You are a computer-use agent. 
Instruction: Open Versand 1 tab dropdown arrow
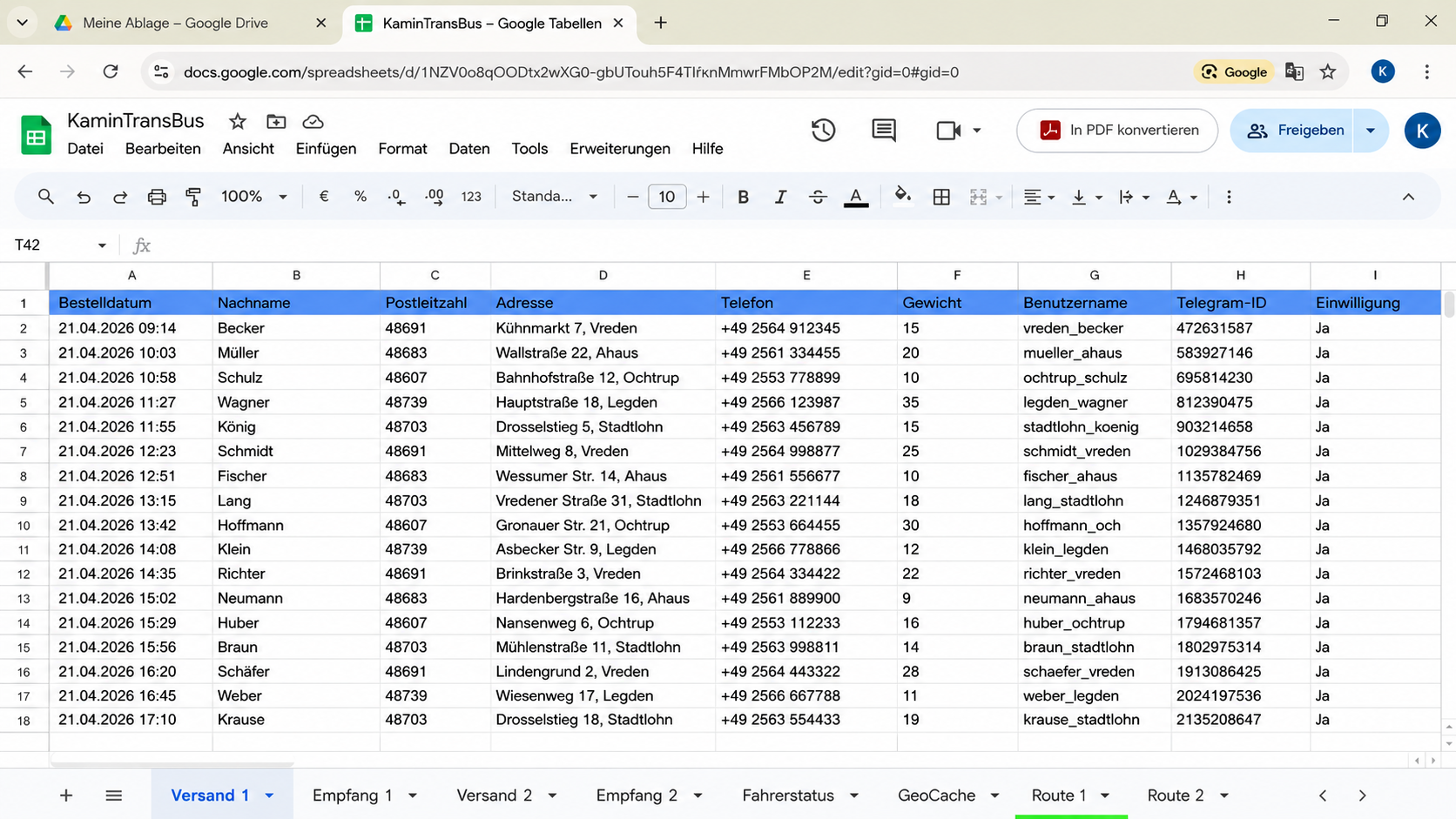pos(269,796)
